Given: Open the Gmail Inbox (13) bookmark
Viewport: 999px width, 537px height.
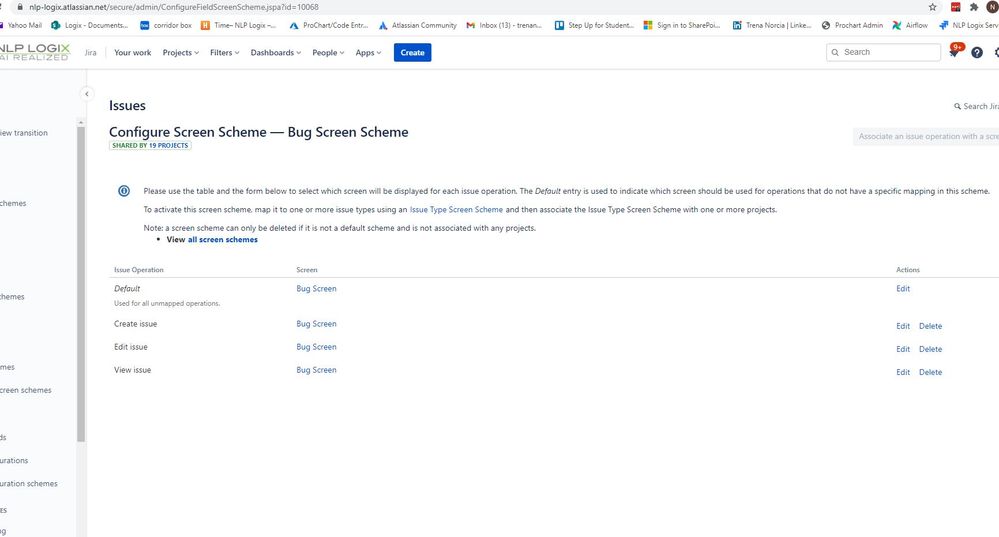Looking at the screenshot, I should 504,25.
